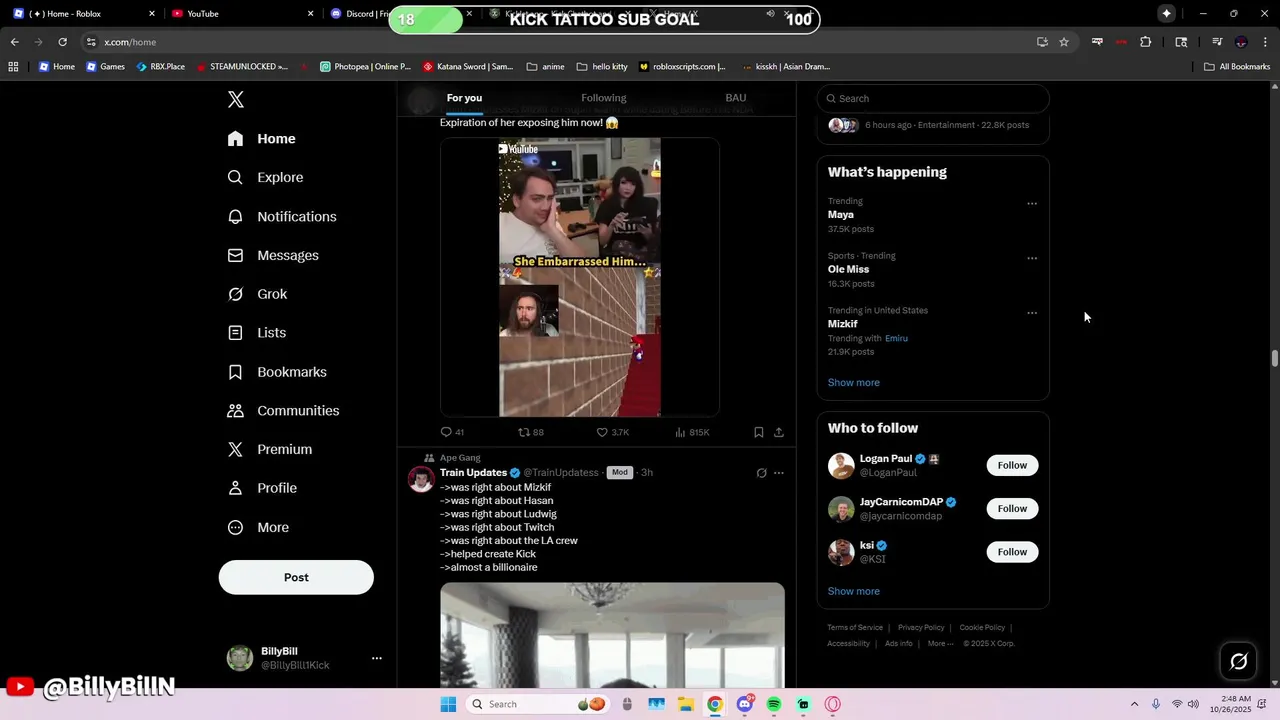Open the Ads info footer link
The image size is (1280, 720).
[898, 644]
